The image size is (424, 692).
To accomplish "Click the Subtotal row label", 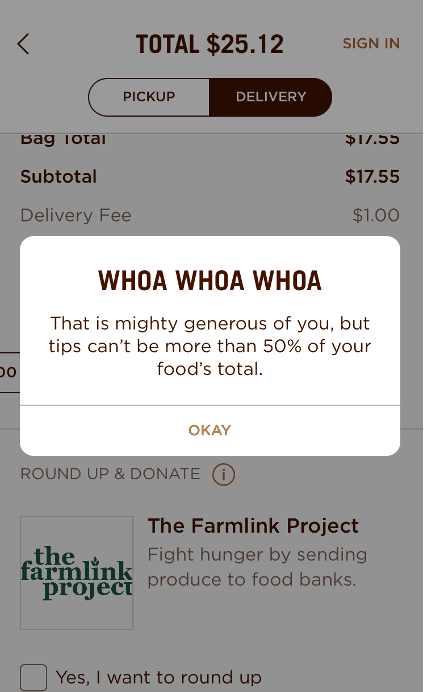I will (x=59, y=177).
